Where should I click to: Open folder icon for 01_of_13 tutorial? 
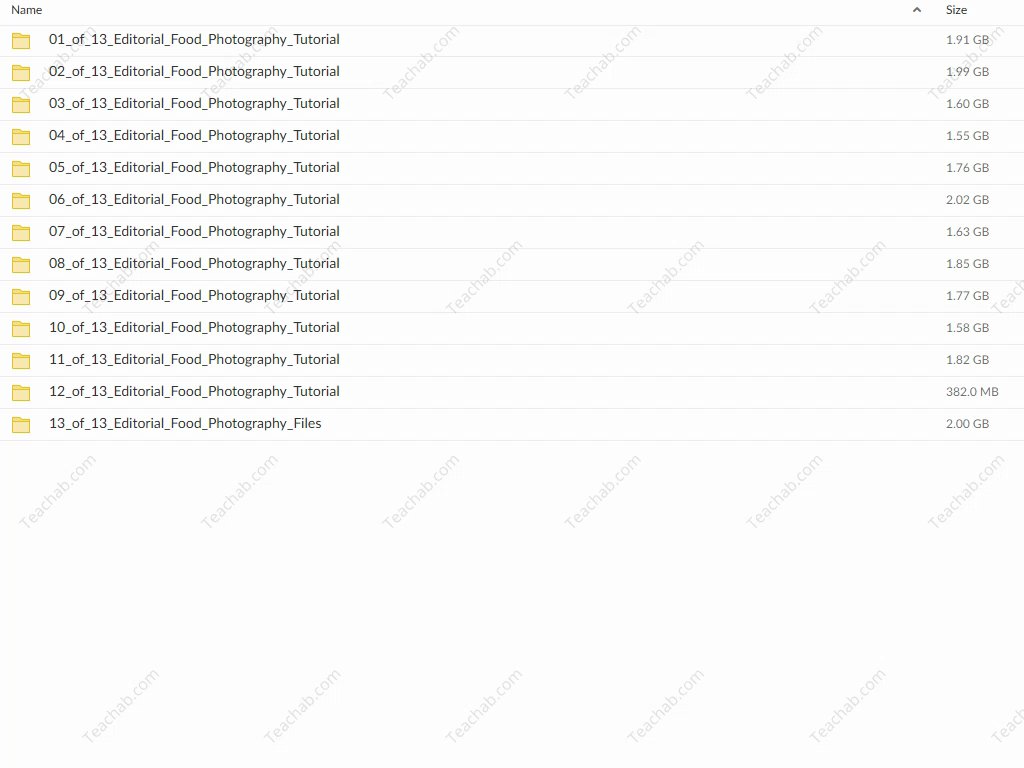(x=21, y=40)
